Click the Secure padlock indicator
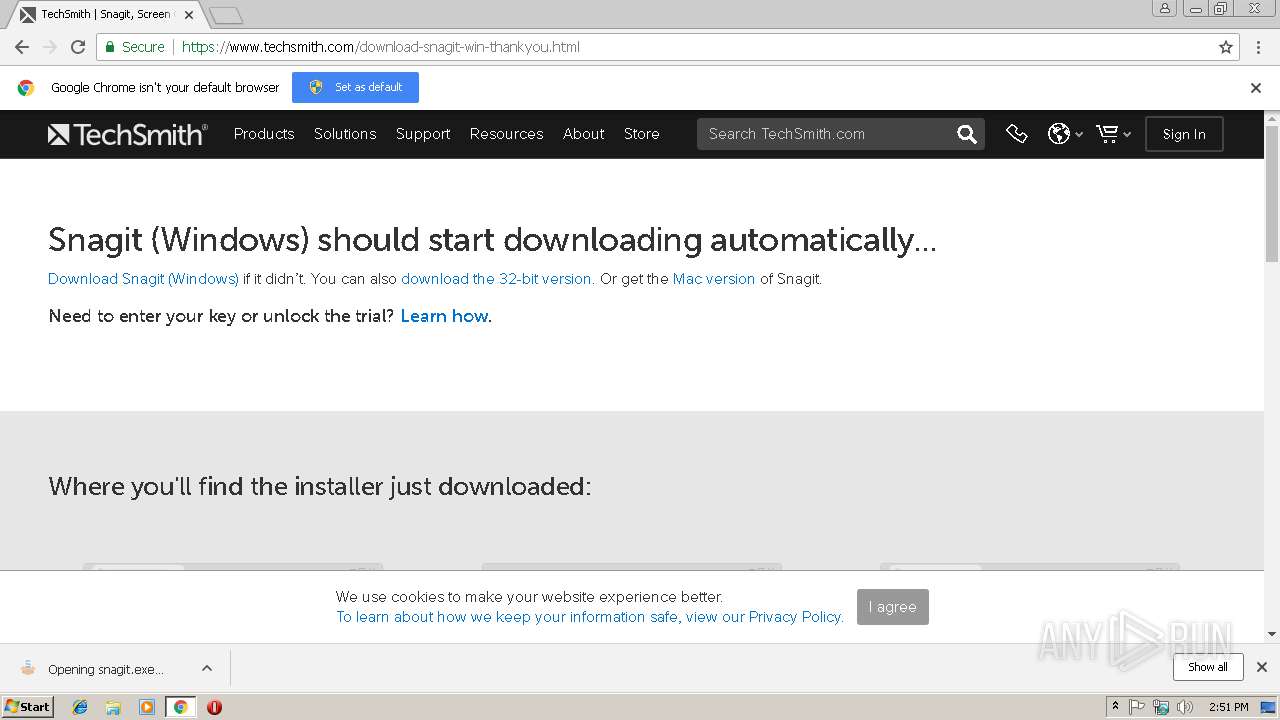The image size is (1280, 720). pos(135,47)
